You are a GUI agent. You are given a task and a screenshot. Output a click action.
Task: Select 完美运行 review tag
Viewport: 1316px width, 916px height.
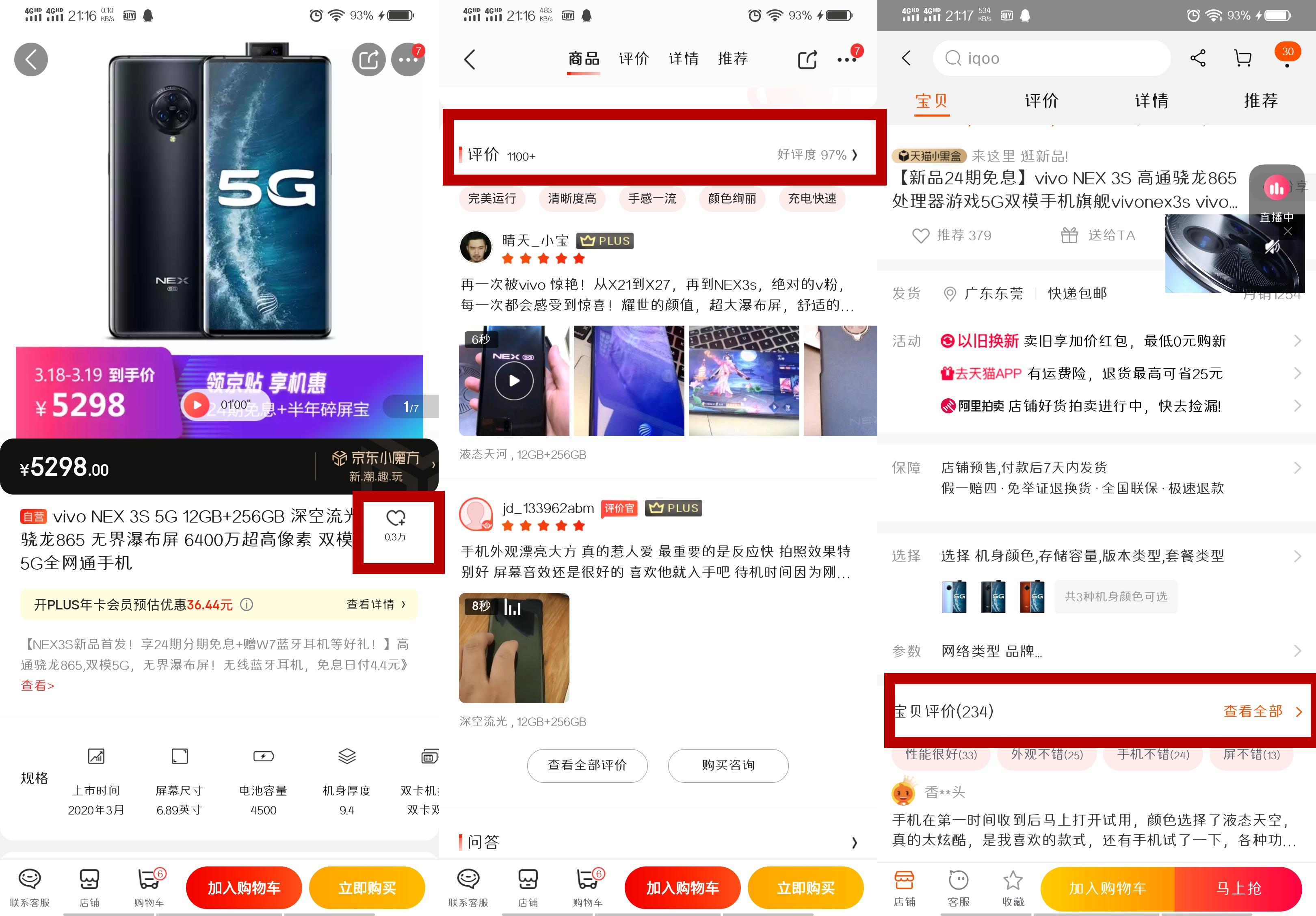click(x=492, y=198)
